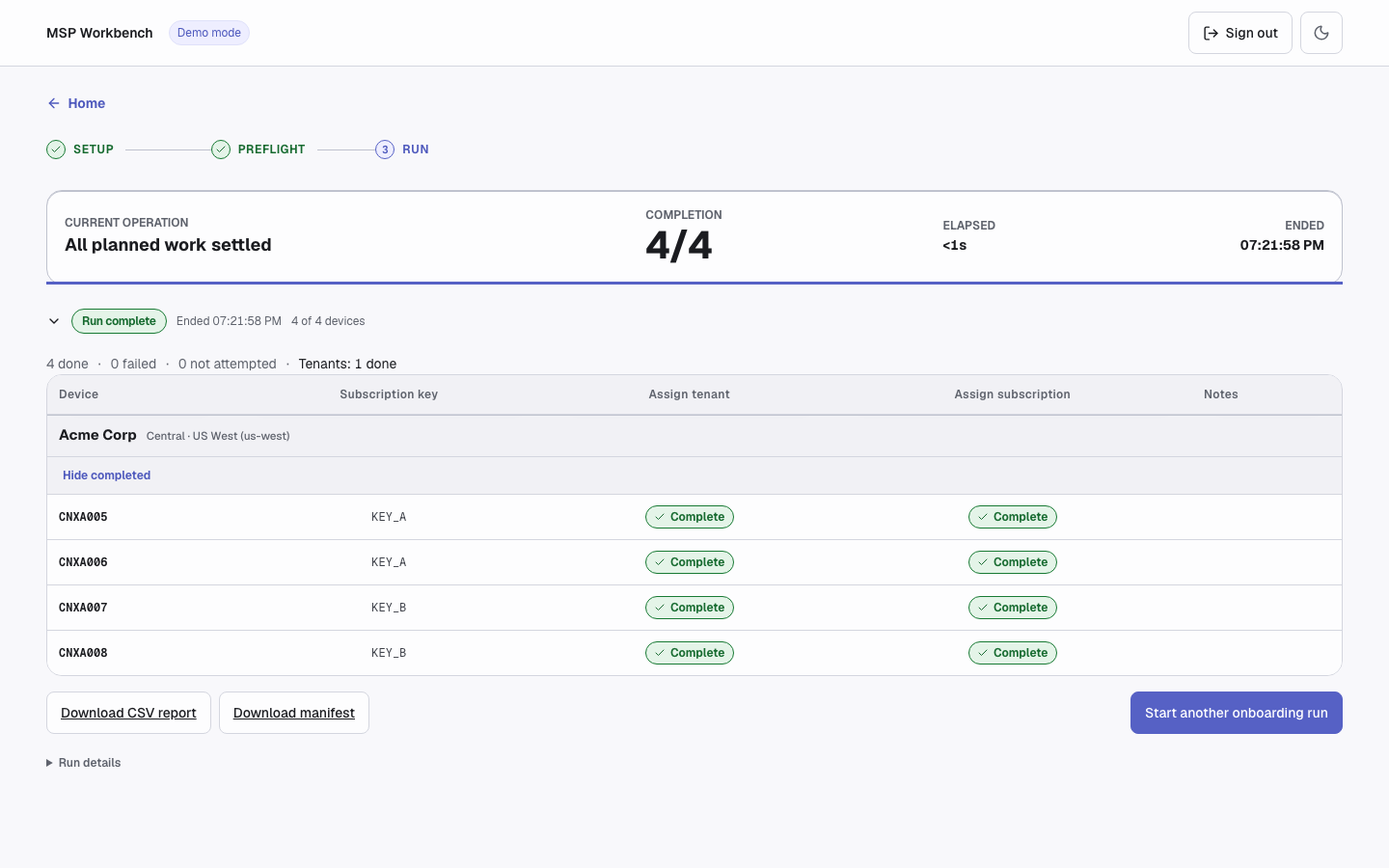The image size is (1389, 868).
Task: Click the Assign tenant Complete badge for CNXA005
Action: click(690, 517)
